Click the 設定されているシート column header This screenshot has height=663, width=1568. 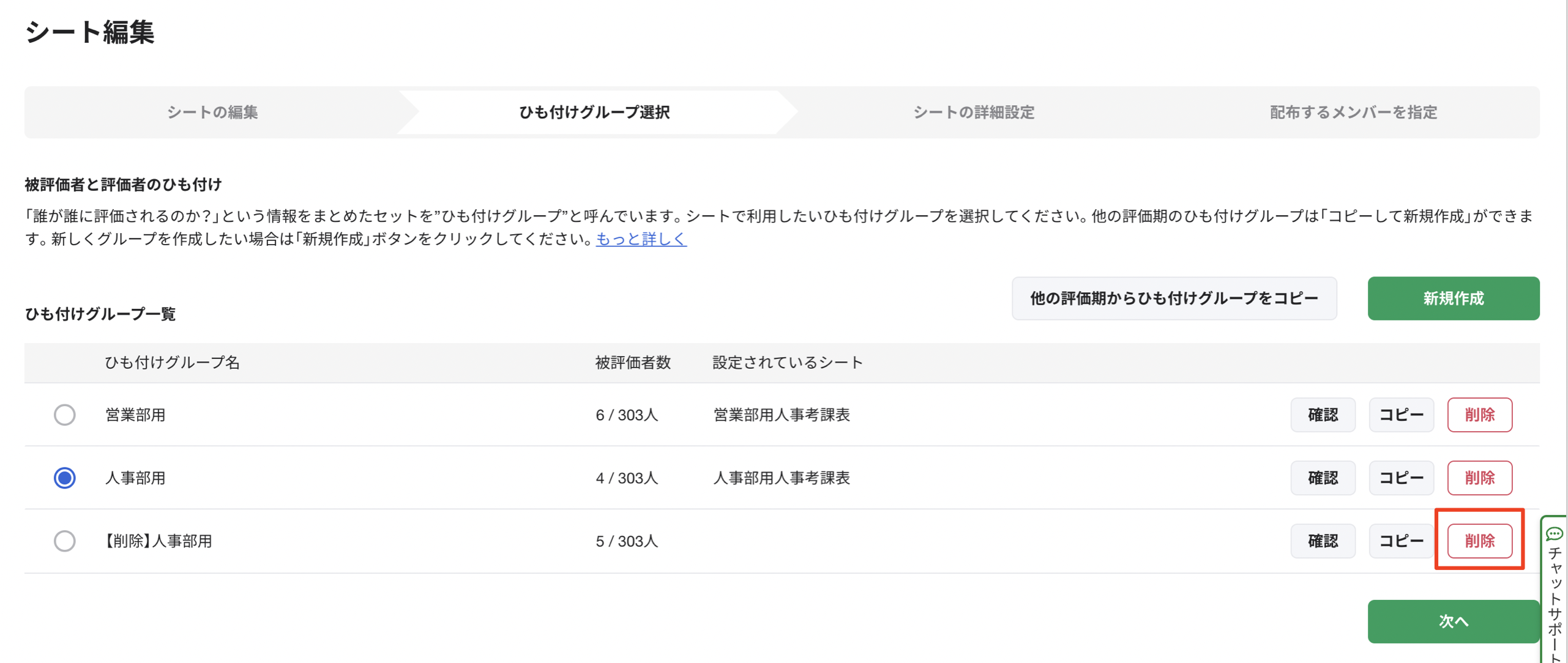pyautogui.click(x=788, y=363)
